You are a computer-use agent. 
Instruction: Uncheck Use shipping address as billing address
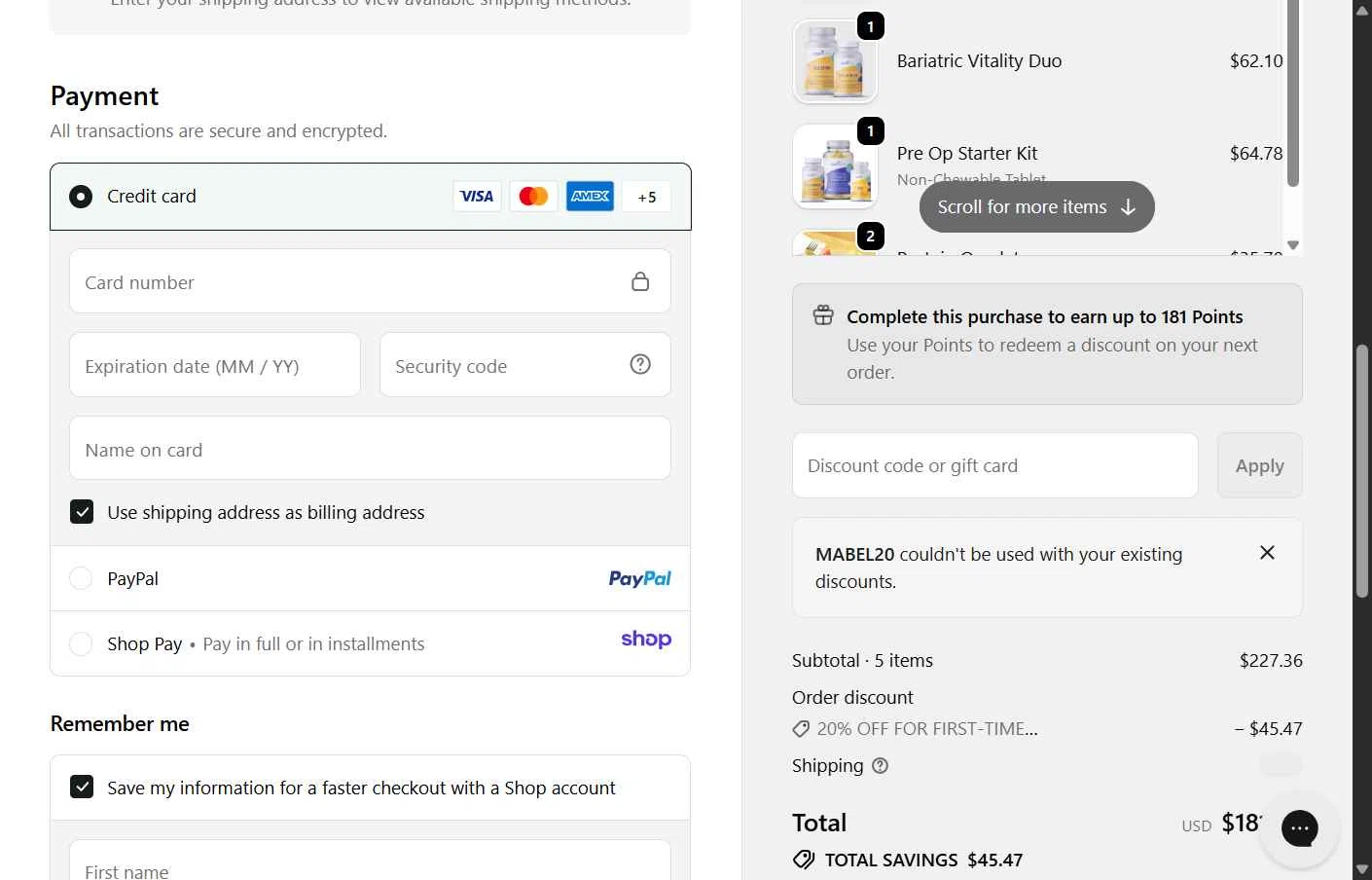(82, 512)
